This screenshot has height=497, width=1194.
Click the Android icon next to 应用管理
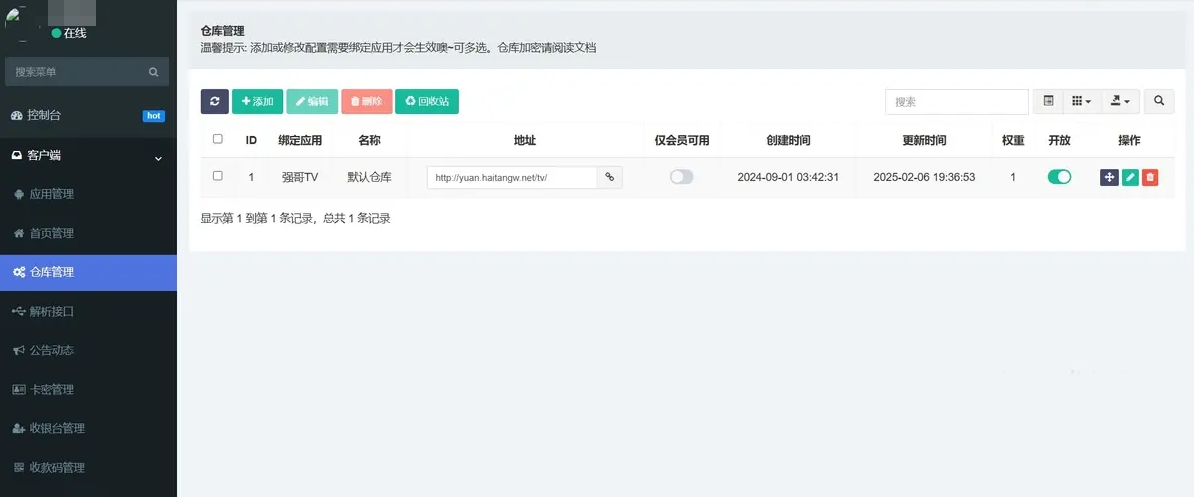pyautogui.click(x=19, y=194)
